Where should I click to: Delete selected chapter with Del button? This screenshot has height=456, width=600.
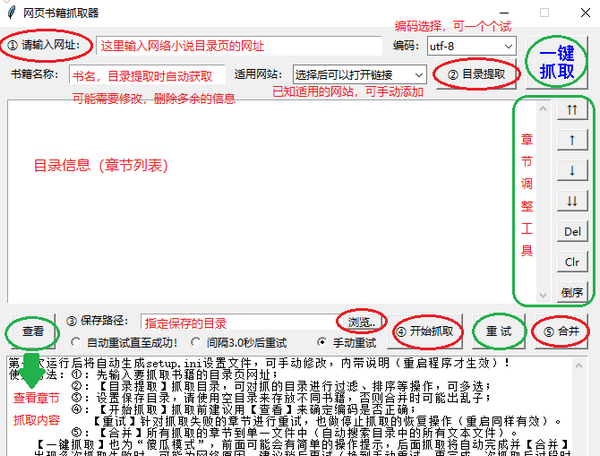(x=572, y=231)
